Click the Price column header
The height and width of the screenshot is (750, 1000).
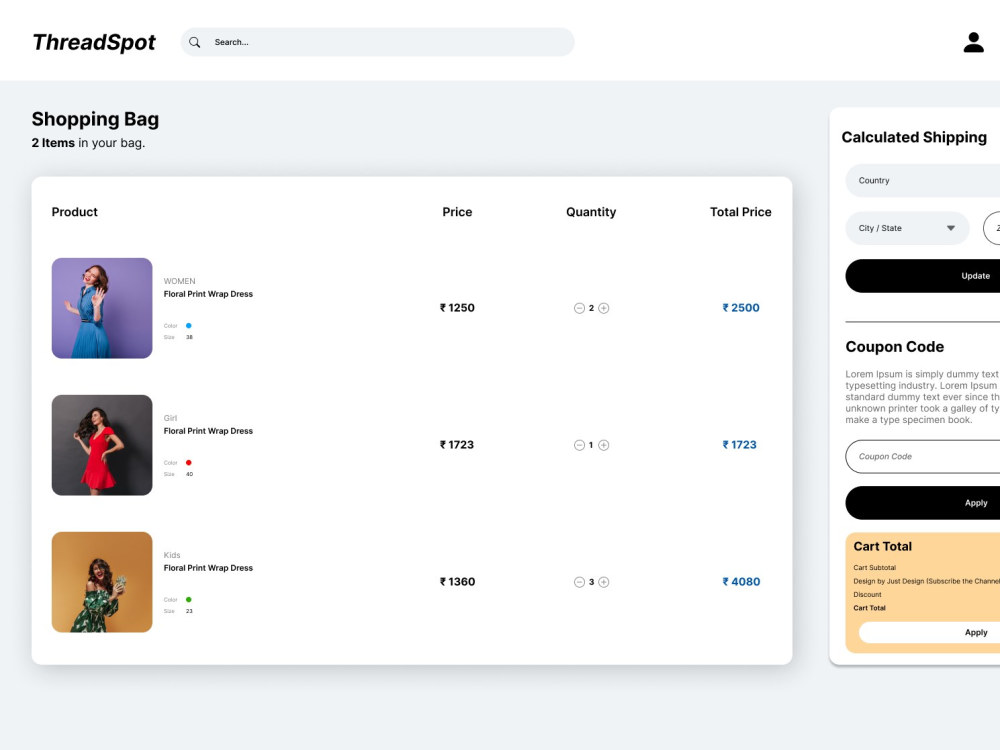coord(457,212)
